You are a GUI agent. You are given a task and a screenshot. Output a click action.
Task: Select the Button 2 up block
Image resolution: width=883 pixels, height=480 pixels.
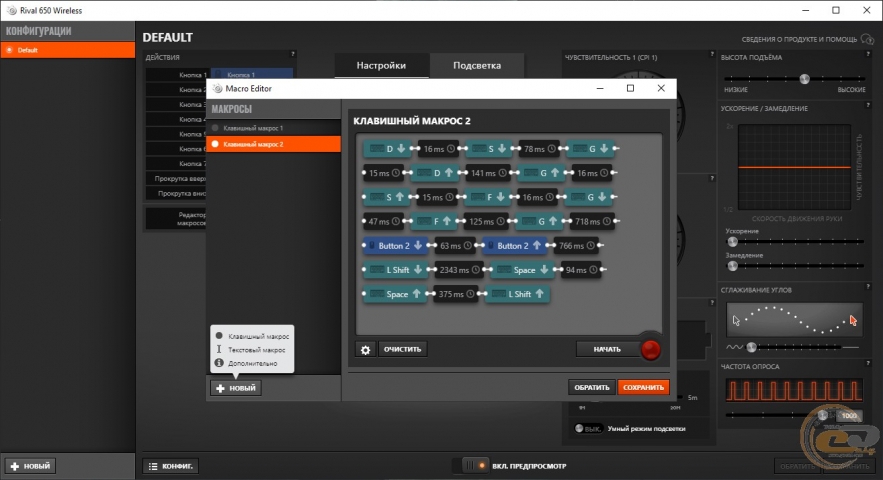514,246
